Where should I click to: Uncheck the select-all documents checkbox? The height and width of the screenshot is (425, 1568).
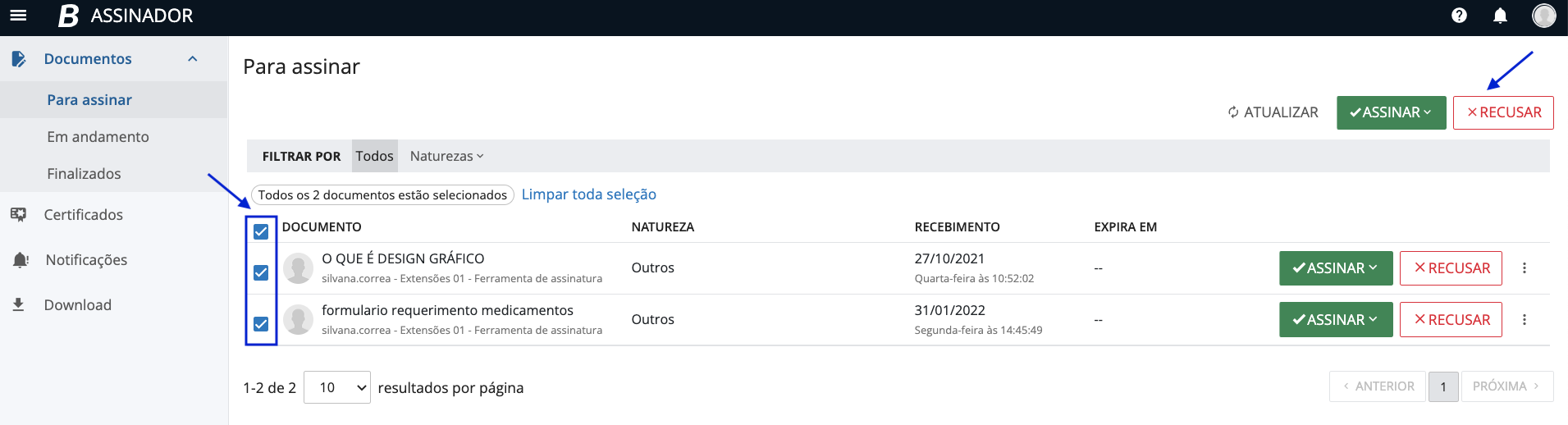pyautogui.click(x=261, y=231)
